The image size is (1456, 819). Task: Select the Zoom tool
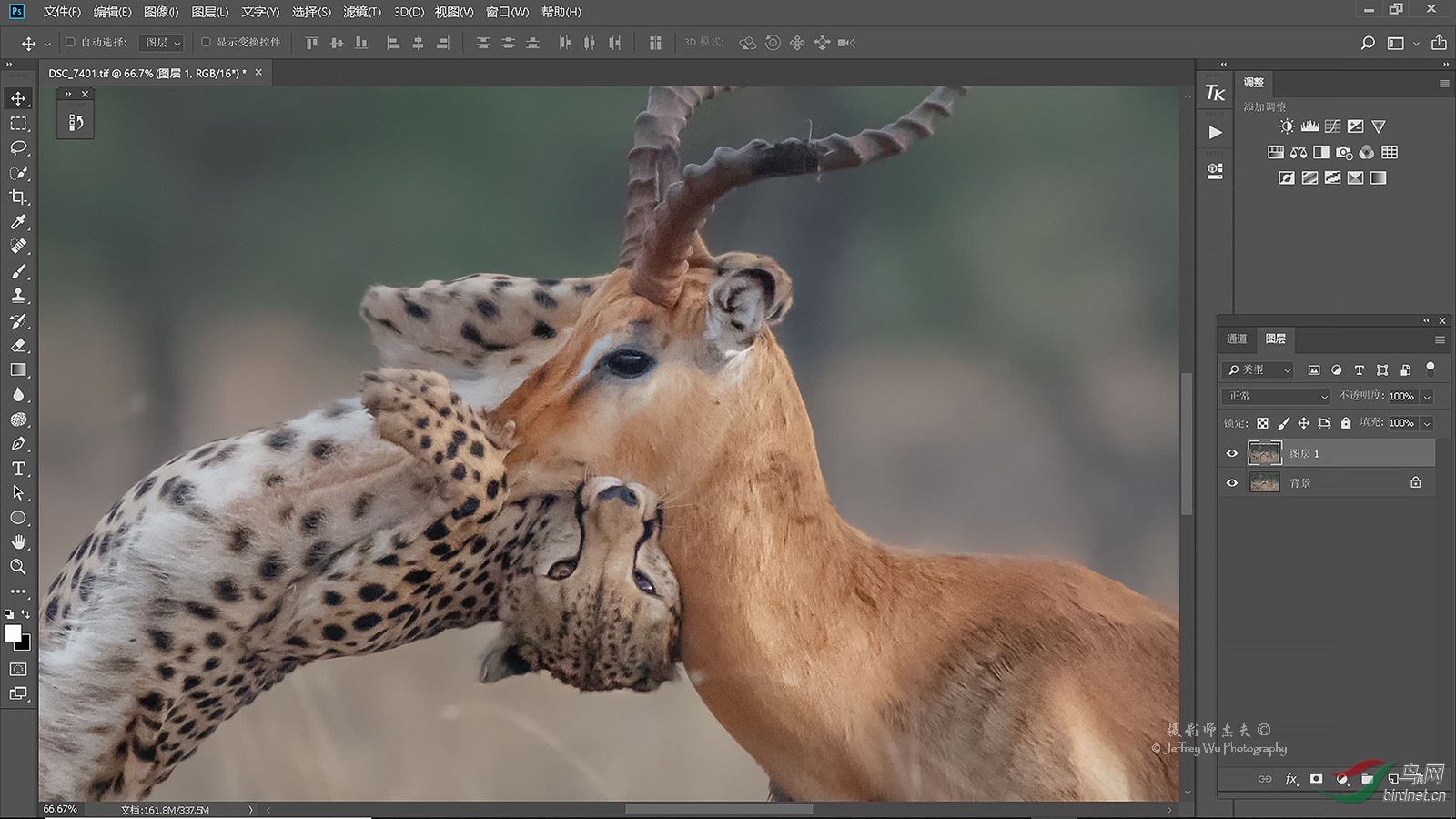18,567
